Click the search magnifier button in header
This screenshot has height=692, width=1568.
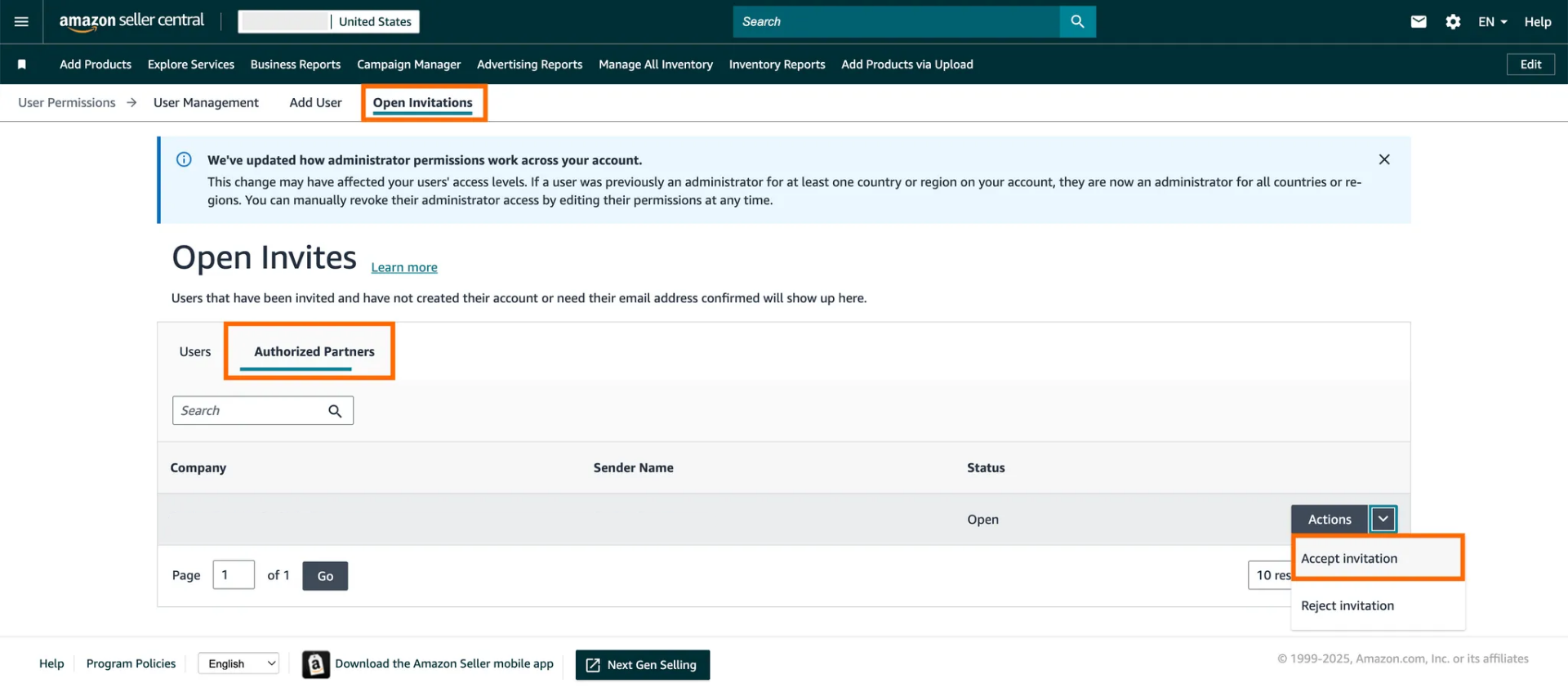click(x=1077, y=22)
